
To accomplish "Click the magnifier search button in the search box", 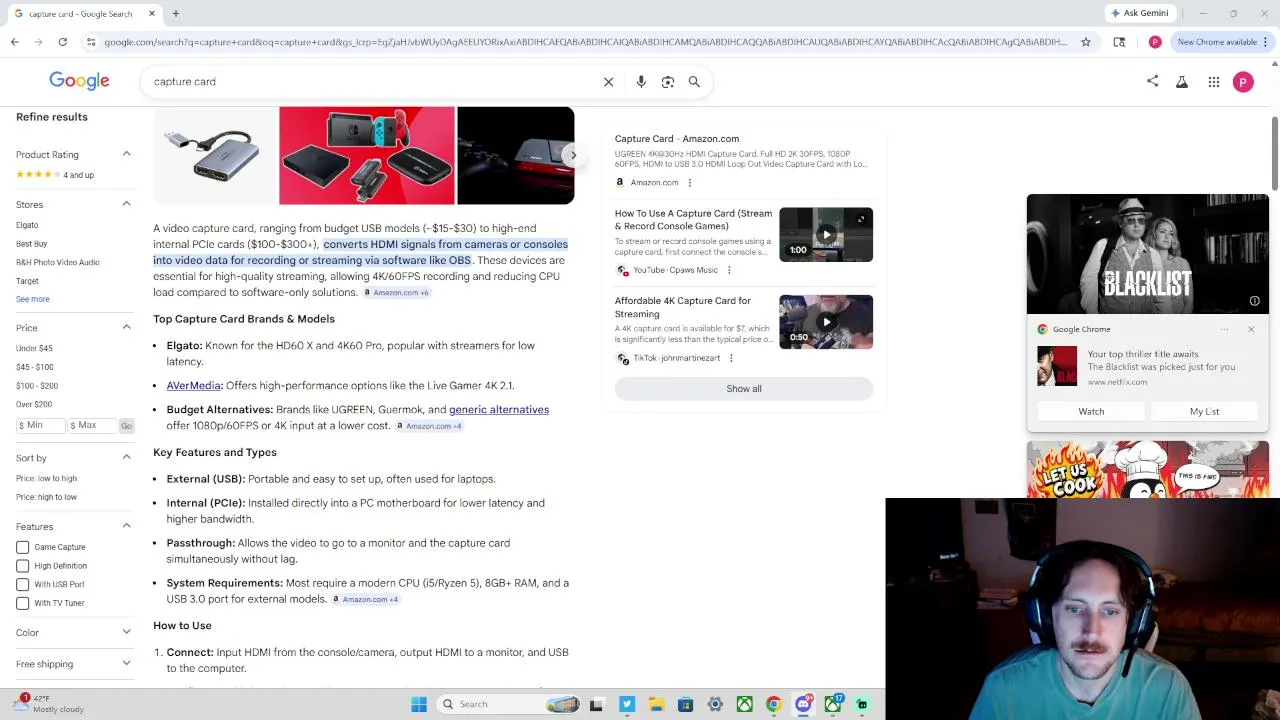I will coord(694,82).
